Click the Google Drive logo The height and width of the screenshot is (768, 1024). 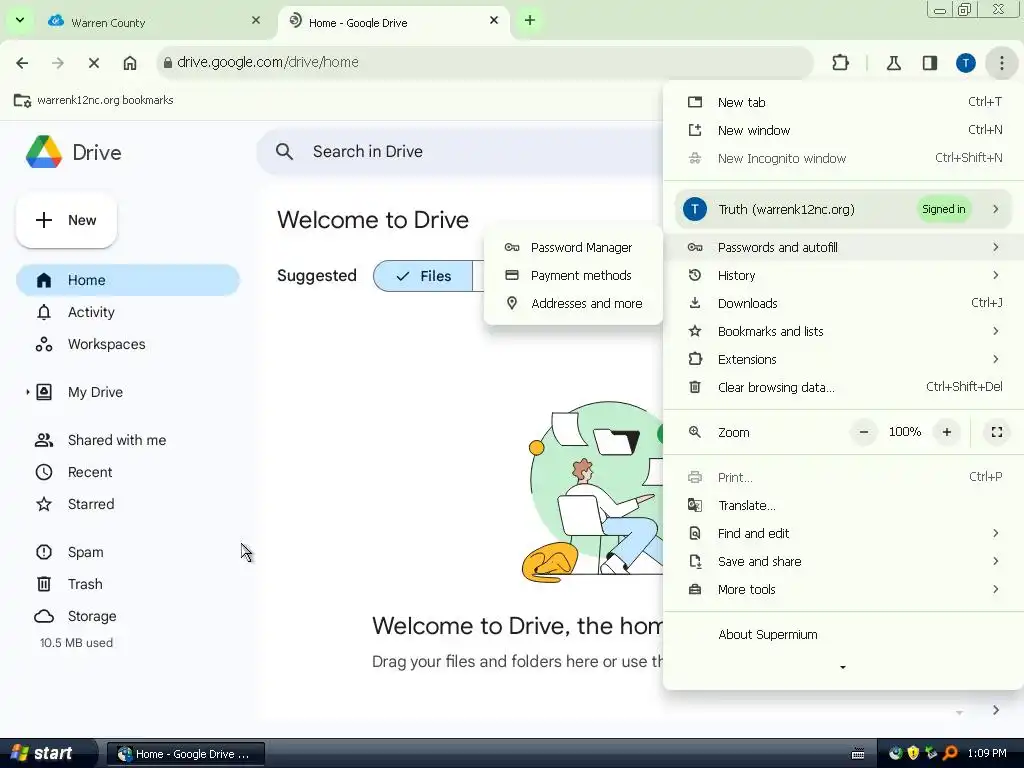tap(44, 152)
